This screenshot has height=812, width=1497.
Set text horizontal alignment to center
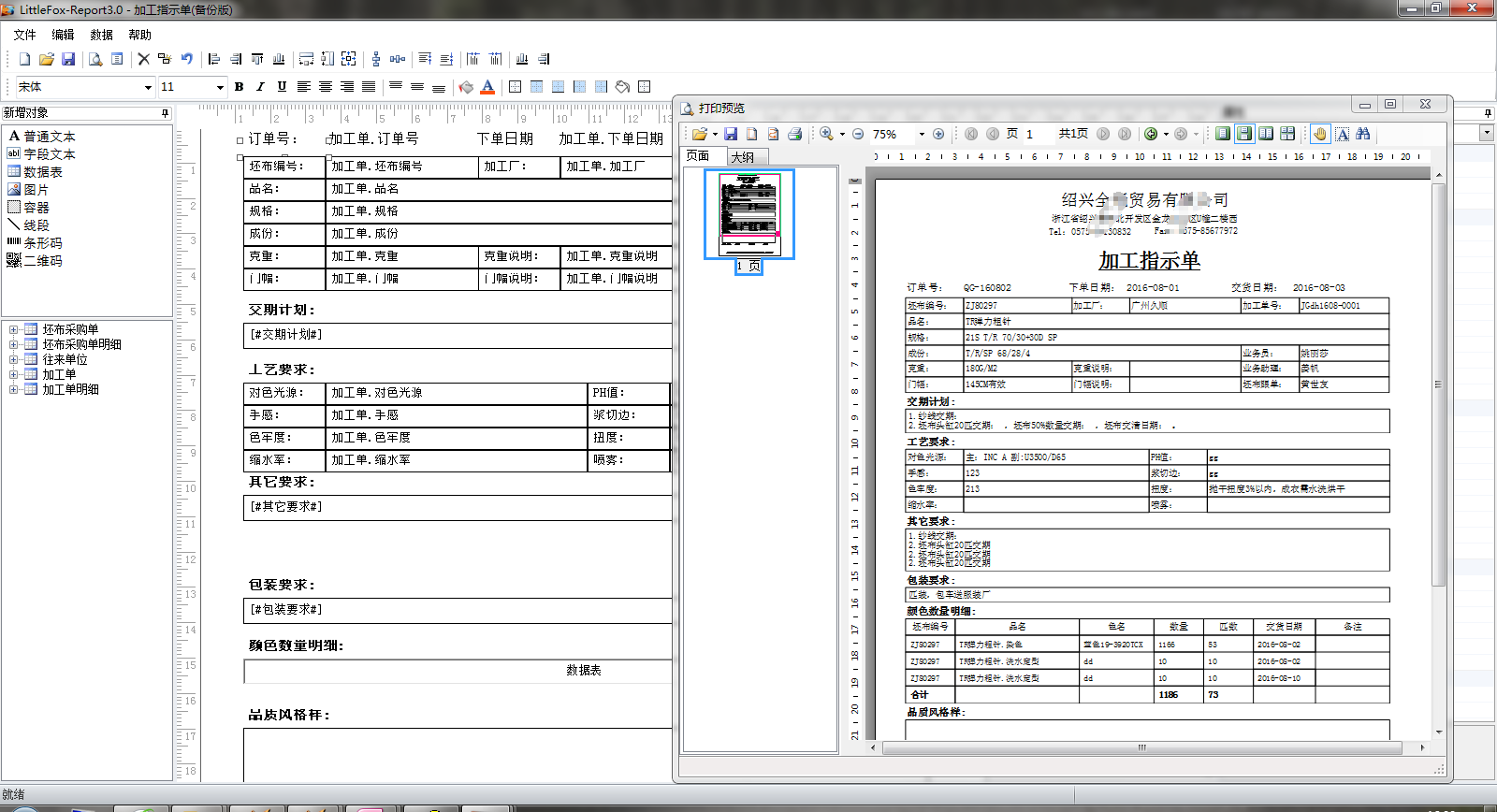pyautogui.click(x=326, y=87)
